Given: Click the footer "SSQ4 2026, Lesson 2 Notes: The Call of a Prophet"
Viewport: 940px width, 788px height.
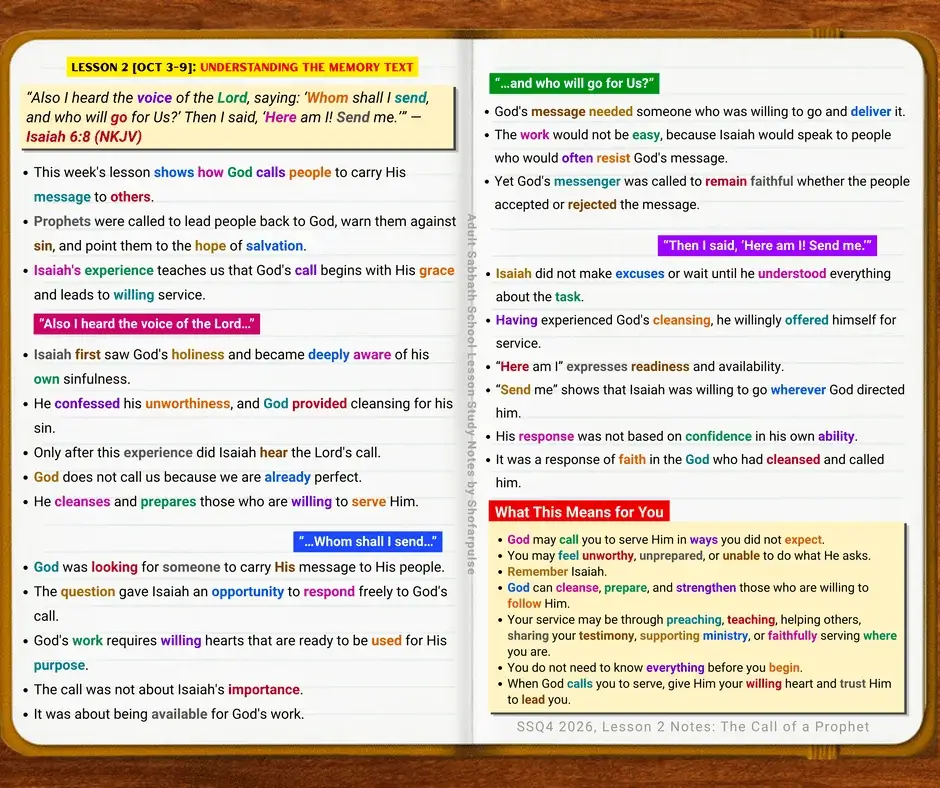Looking at the screenshot, I should pyautogui.click(x=693, y=727).
